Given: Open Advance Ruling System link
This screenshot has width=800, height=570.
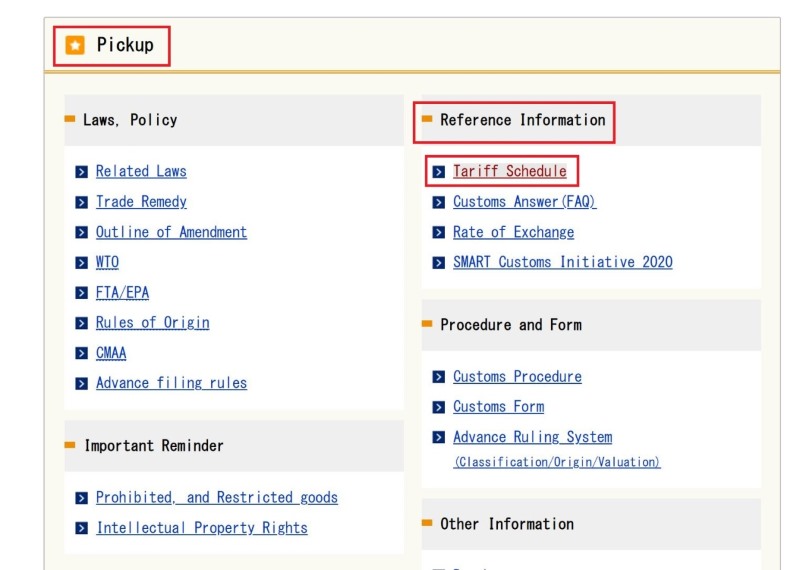Looking at the screenshot, I should pyautogui.click(x=532, y=437).
